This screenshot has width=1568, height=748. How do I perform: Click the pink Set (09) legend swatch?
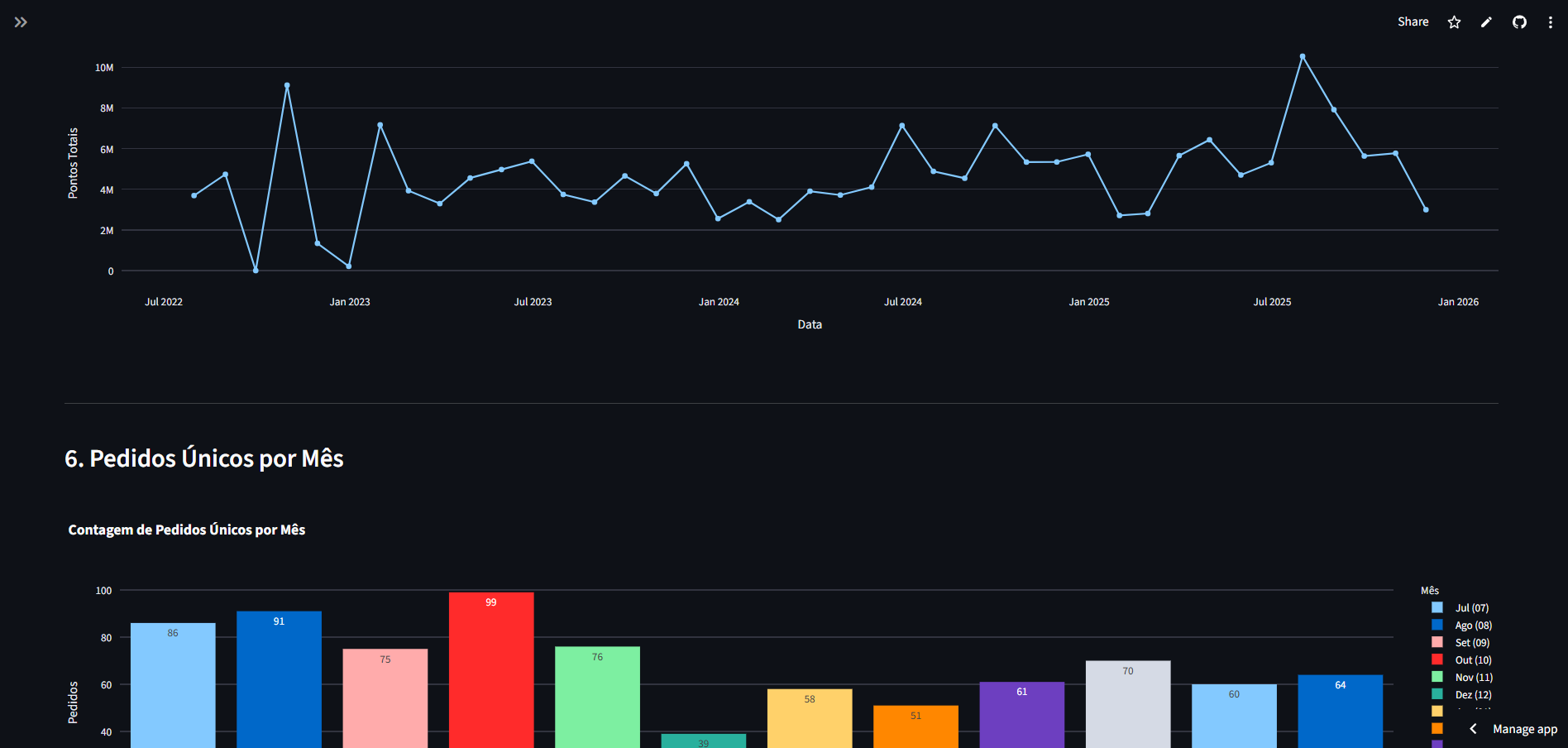pos(1437,643)
